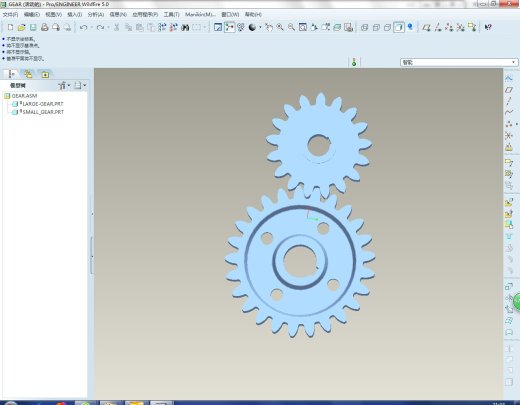
Task: Click the datum curve tool icon
Action: pos(509,113)
